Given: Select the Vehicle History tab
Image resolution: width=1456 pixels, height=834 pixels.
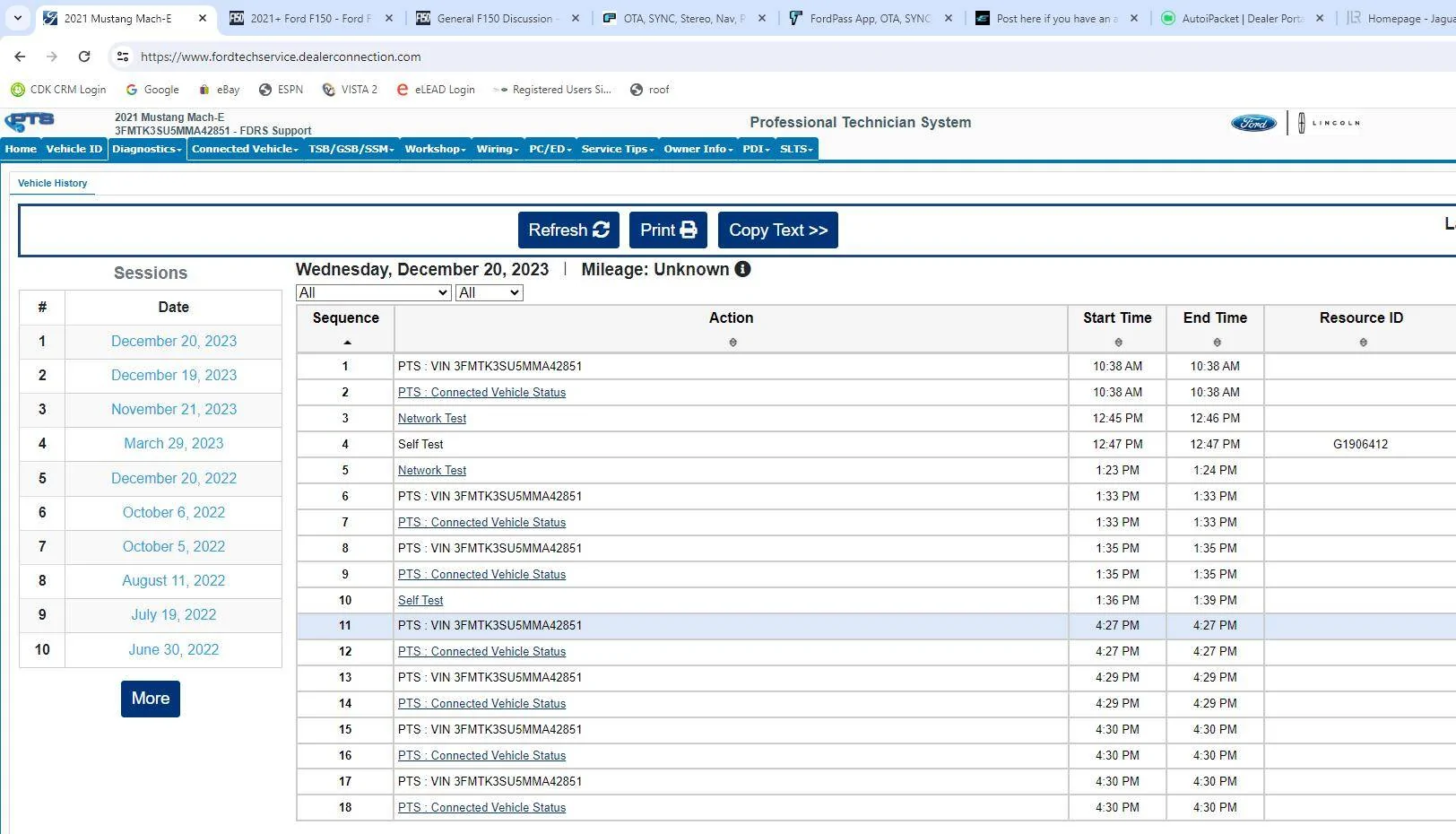Looking at the screenshot, I should click(53, 183).
